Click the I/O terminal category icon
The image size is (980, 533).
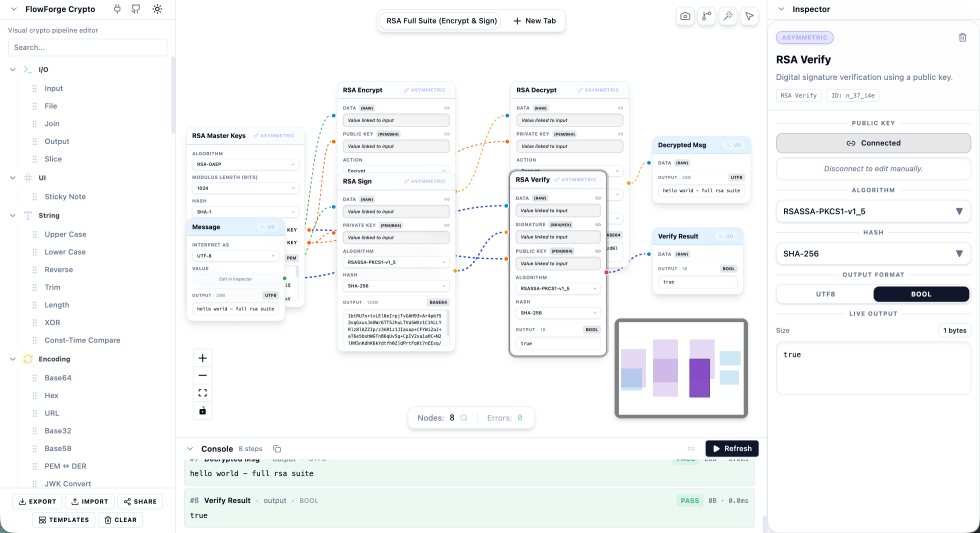click(28, 69)
